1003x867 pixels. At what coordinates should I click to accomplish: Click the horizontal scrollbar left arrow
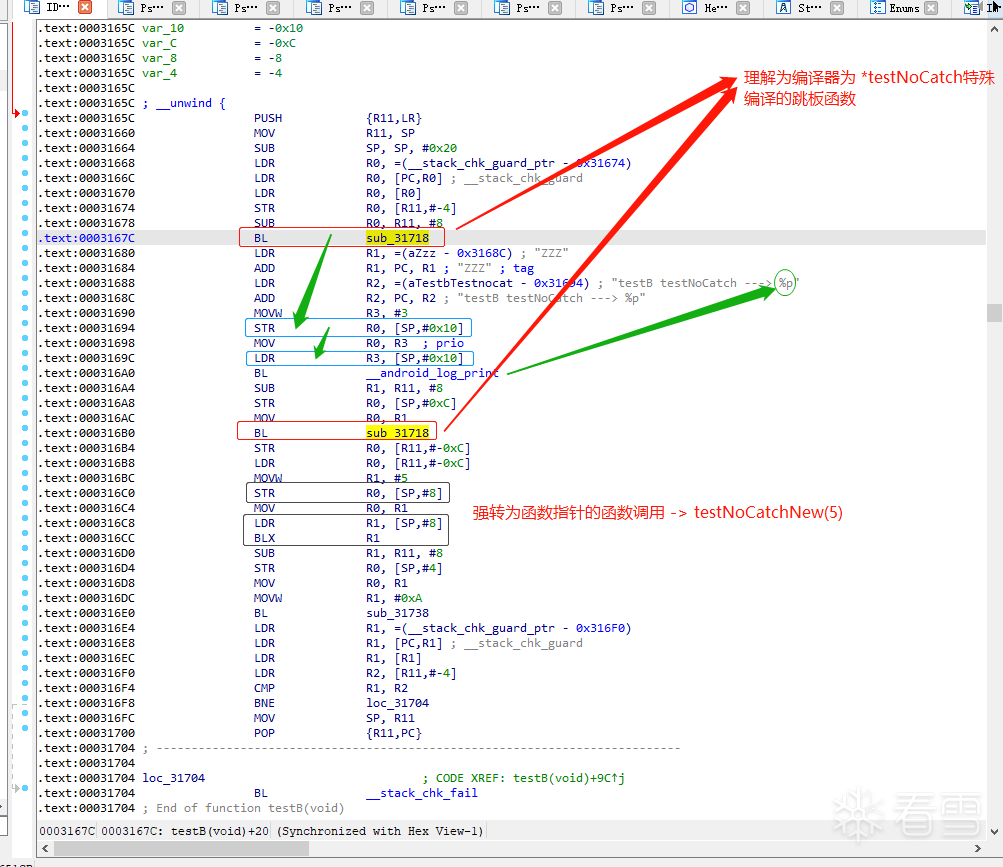(45, 848)
